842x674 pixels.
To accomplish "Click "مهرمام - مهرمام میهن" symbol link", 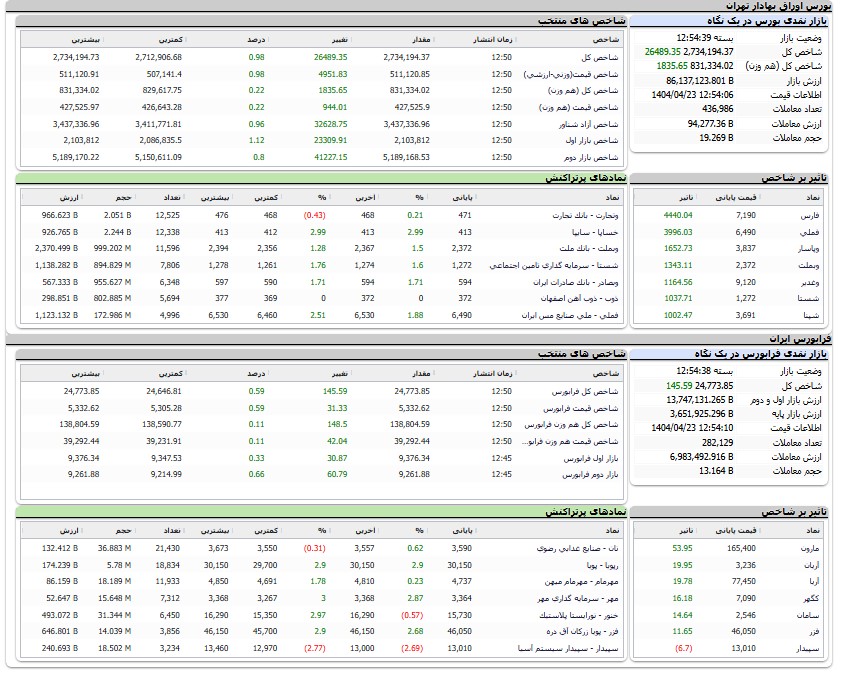I will point(582,582).
